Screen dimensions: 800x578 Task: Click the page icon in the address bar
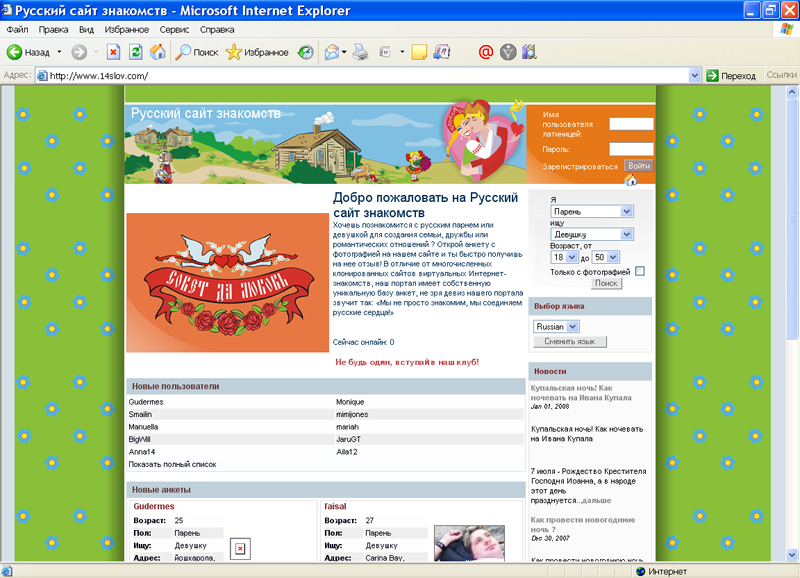pos(42,76)
